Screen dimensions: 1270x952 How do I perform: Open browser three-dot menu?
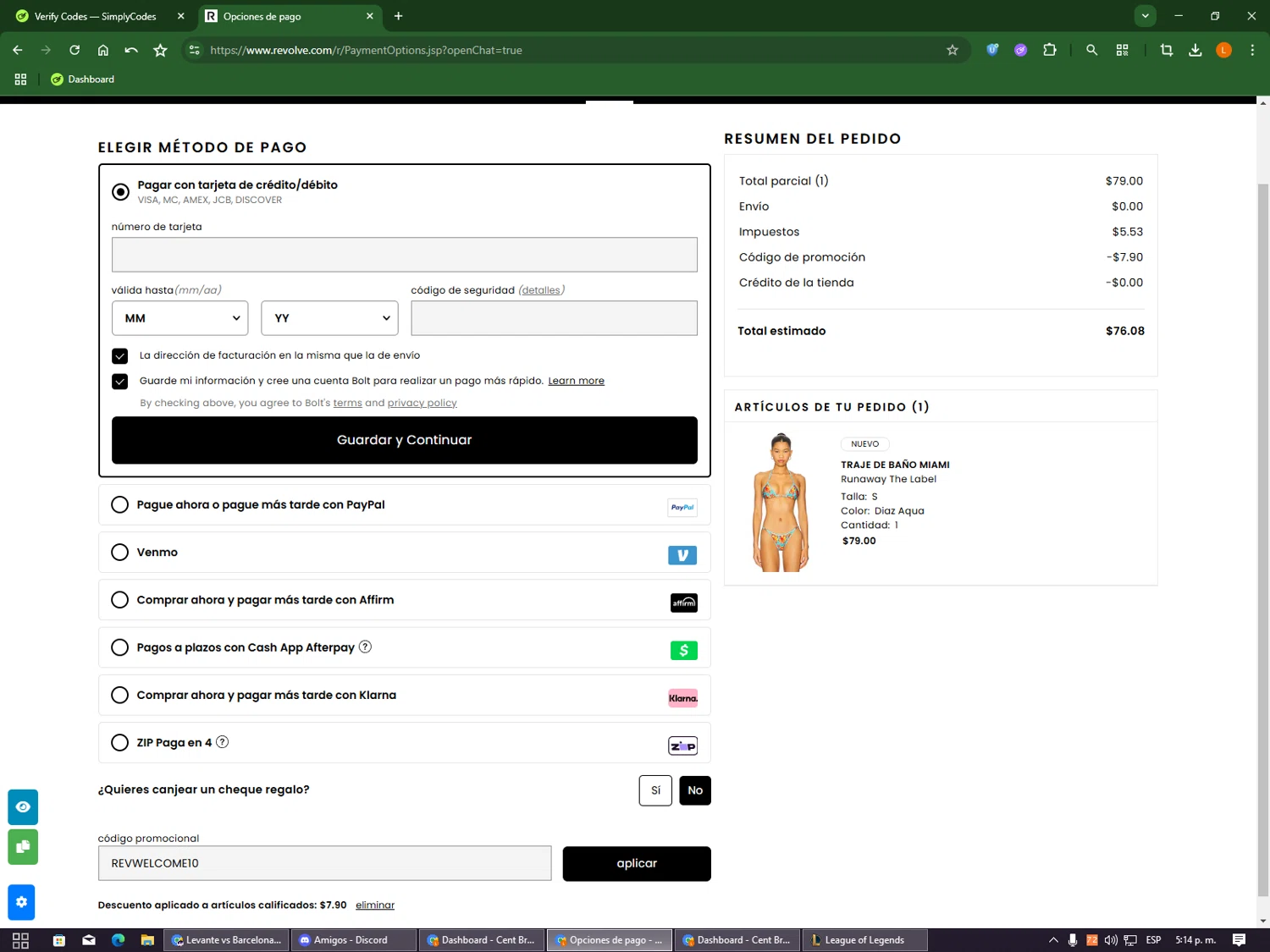pyautogui.click(x=1252, y=50)
